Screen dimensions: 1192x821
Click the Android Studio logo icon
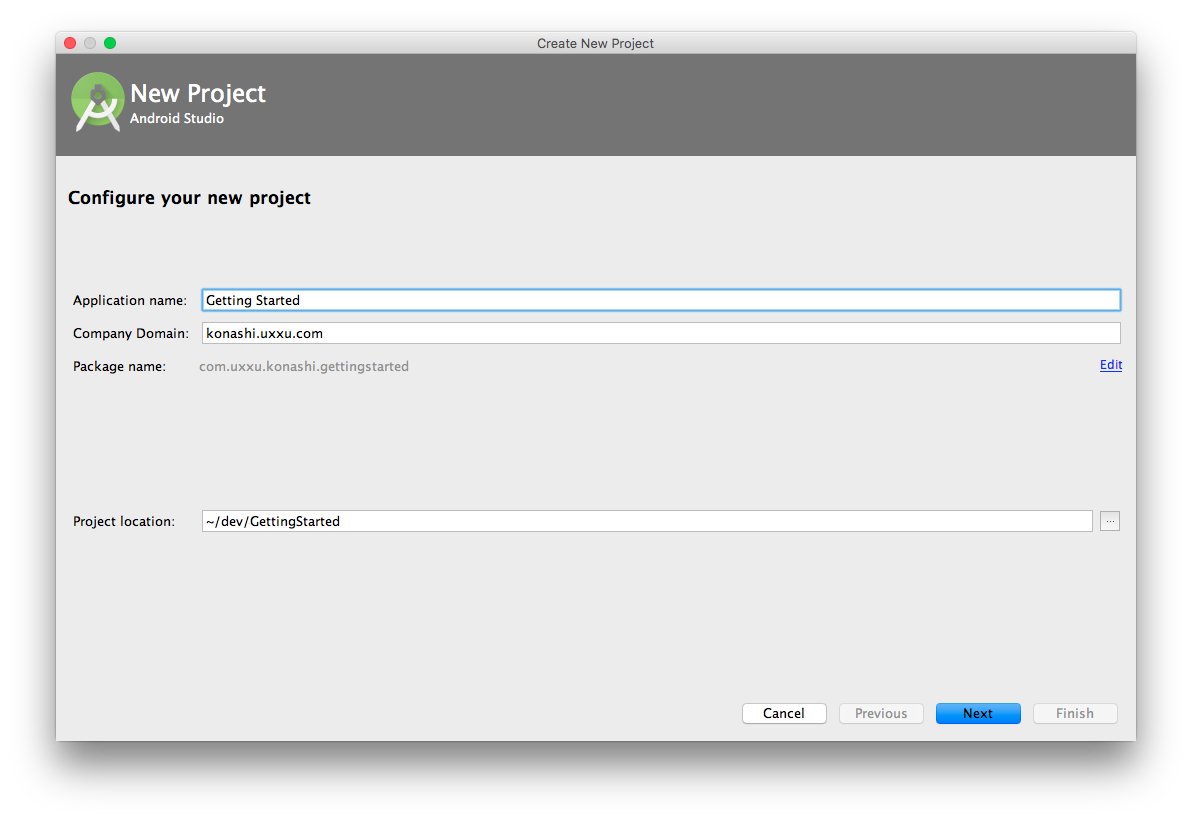(x=98, y=102)
